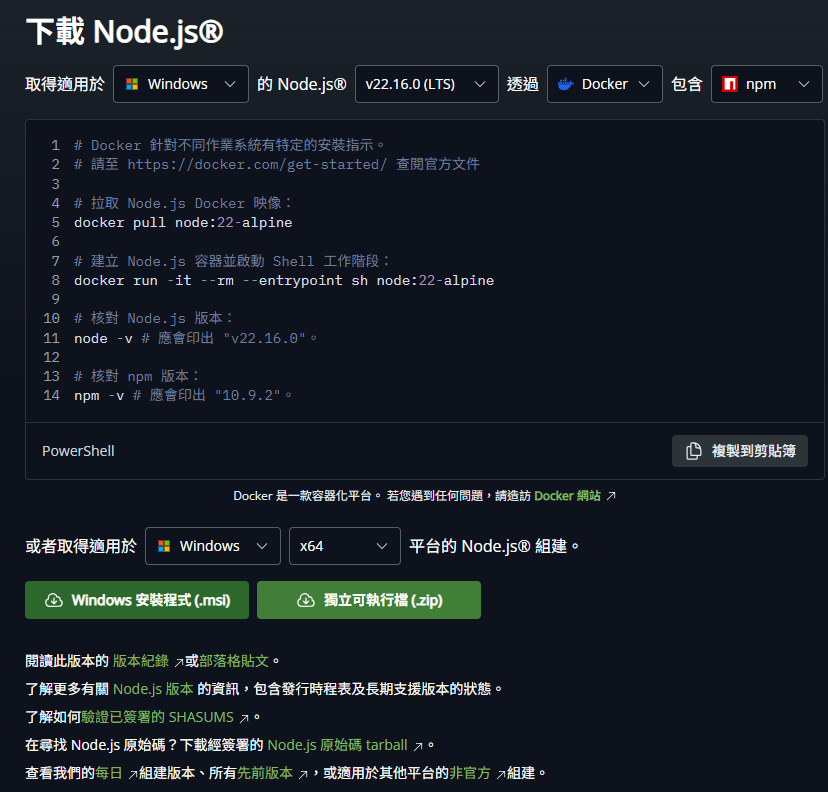Click the download cloud icon on the .zip button
This screenshot has height=792, width=828.
306,600
